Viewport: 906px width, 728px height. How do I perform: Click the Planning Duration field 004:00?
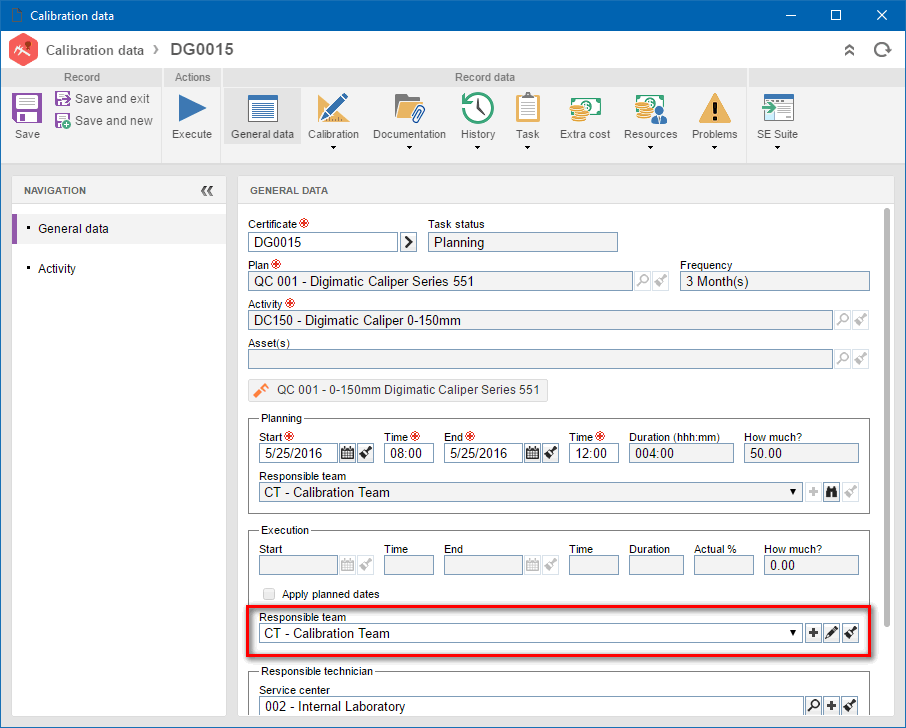(681, 453)
